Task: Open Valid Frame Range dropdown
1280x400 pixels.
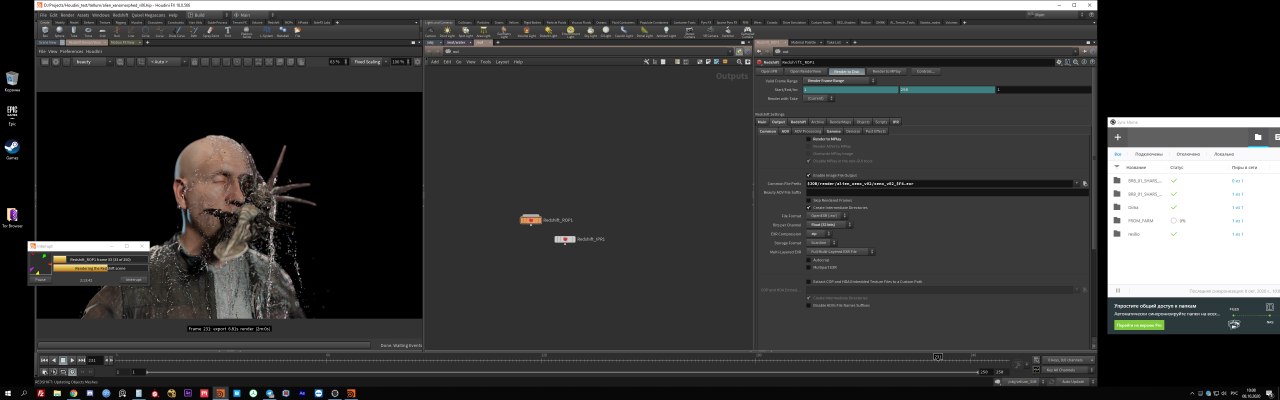Action: (x=839, y=80)
